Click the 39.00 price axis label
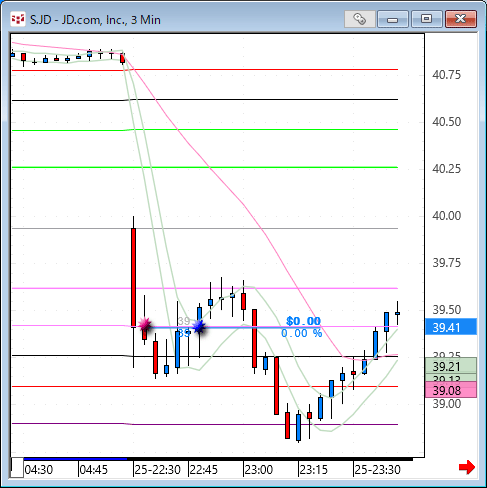Screen dimensions: 487x488 pos(447,404)
